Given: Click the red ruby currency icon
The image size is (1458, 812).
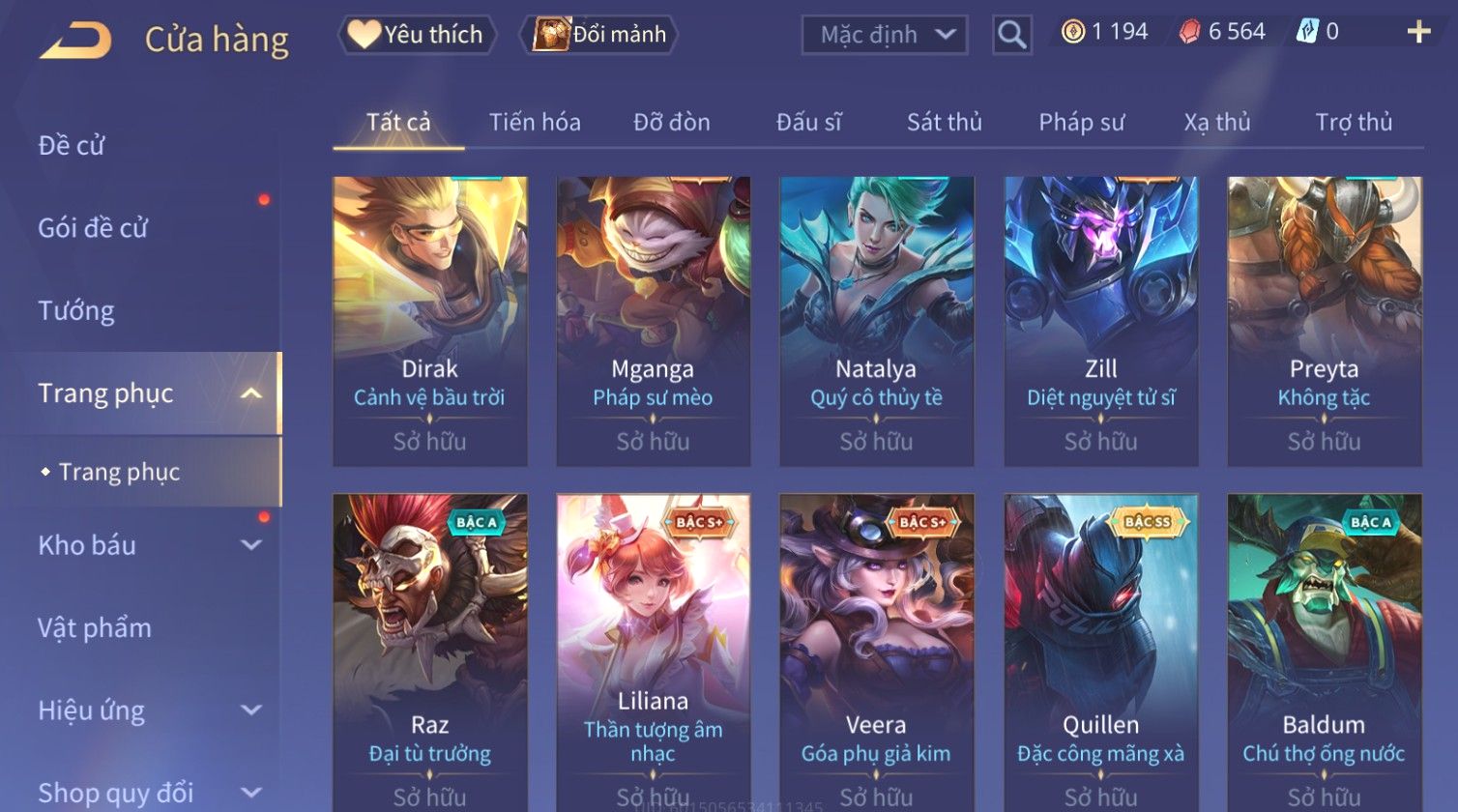Looking at the screenshot, I should tap(1190, 32).
